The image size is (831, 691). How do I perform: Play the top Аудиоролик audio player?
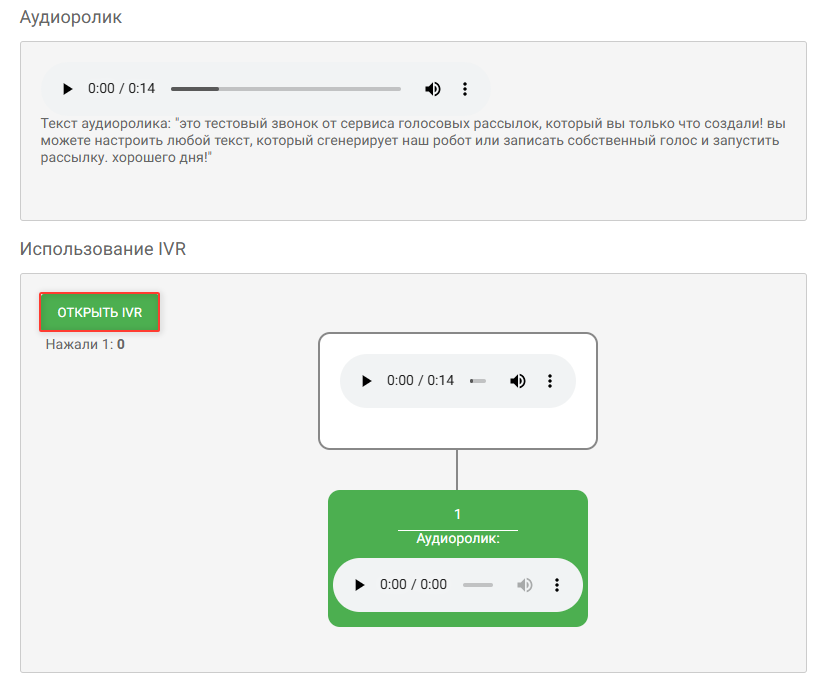coord(67,88)
